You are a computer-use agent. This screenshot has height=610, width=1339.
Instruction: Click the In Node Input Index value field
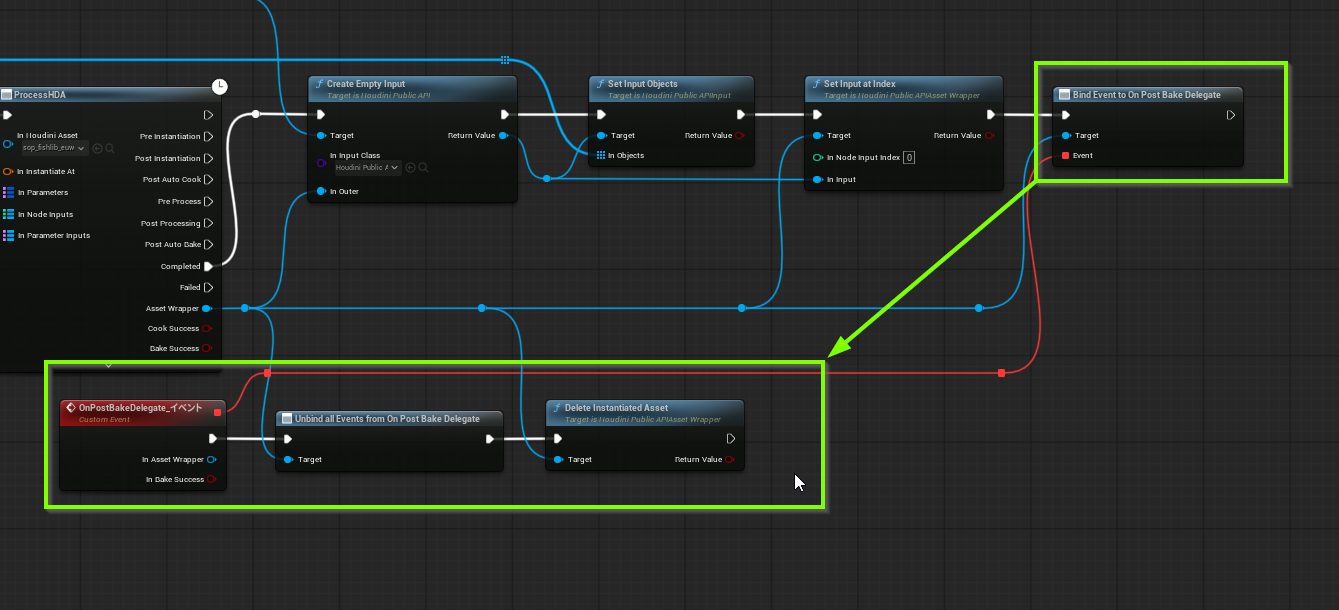(909, 158)
